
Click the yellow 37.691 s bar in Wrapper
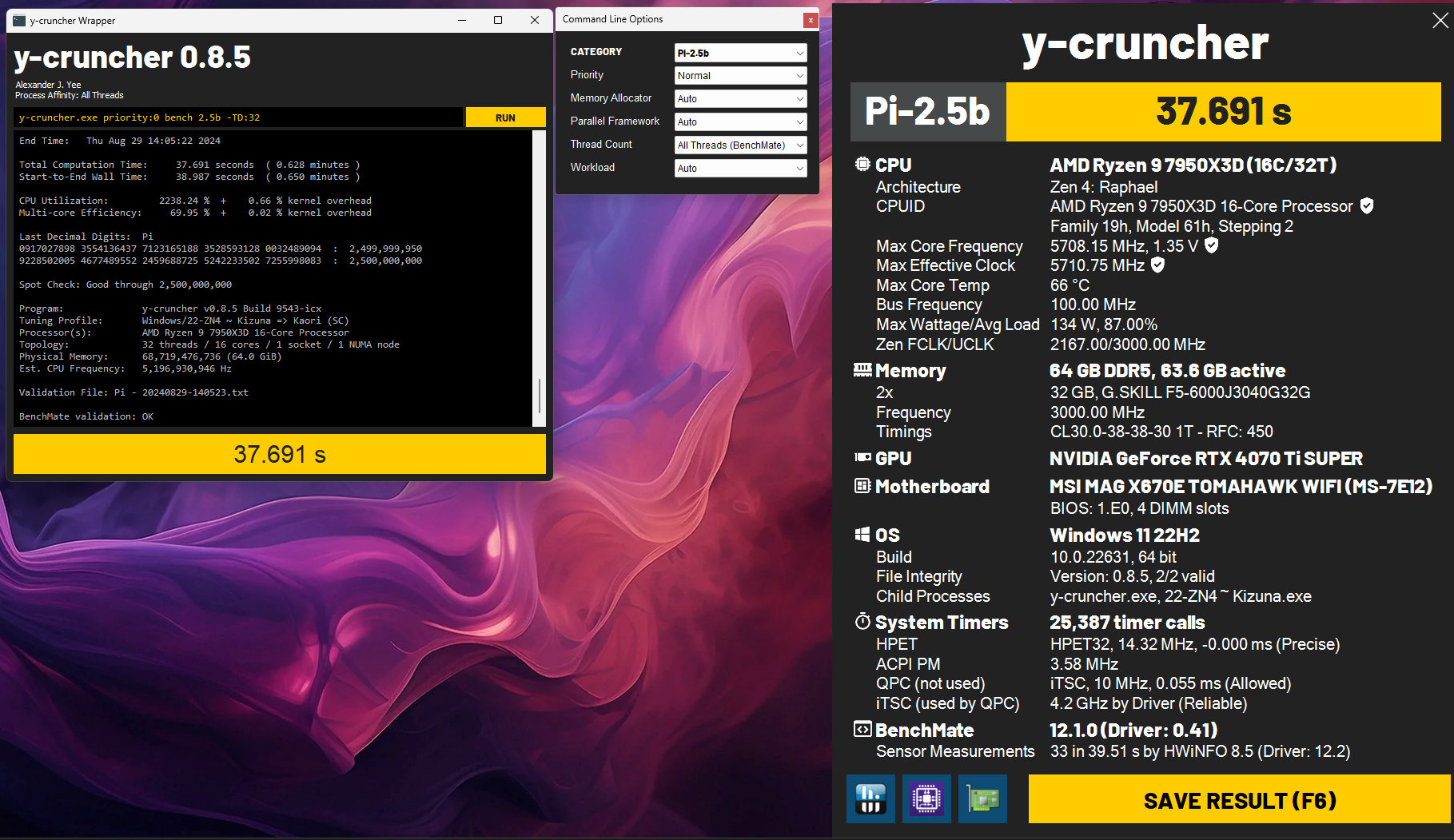coord(280,454)
